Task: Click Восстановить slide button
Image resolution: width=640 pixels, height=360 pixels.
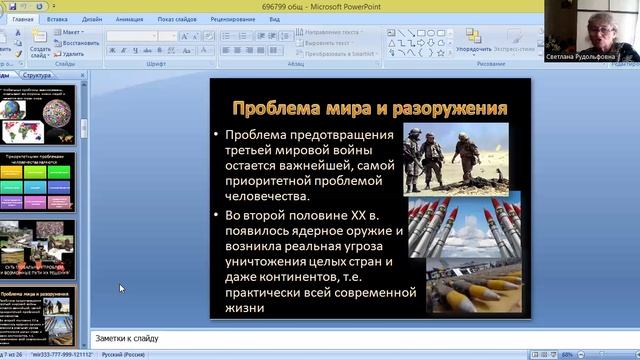Action: point(77,43)
